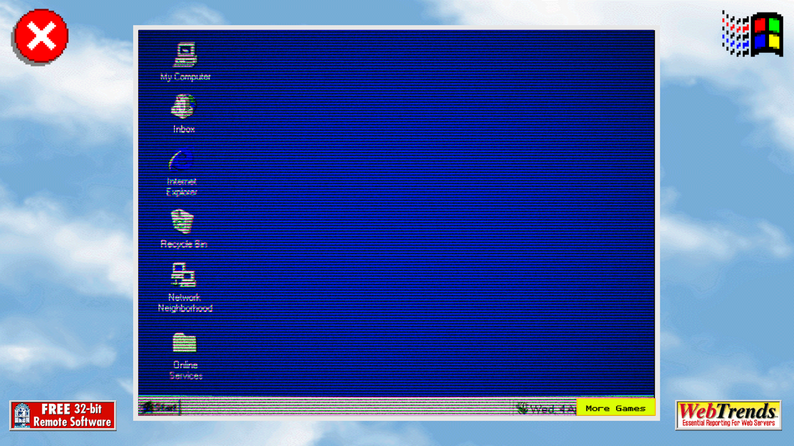Click the system tray icon beside the date
The width and height of the screenshot is (794, 446).
pyautogui.click(x=522, y=408)
